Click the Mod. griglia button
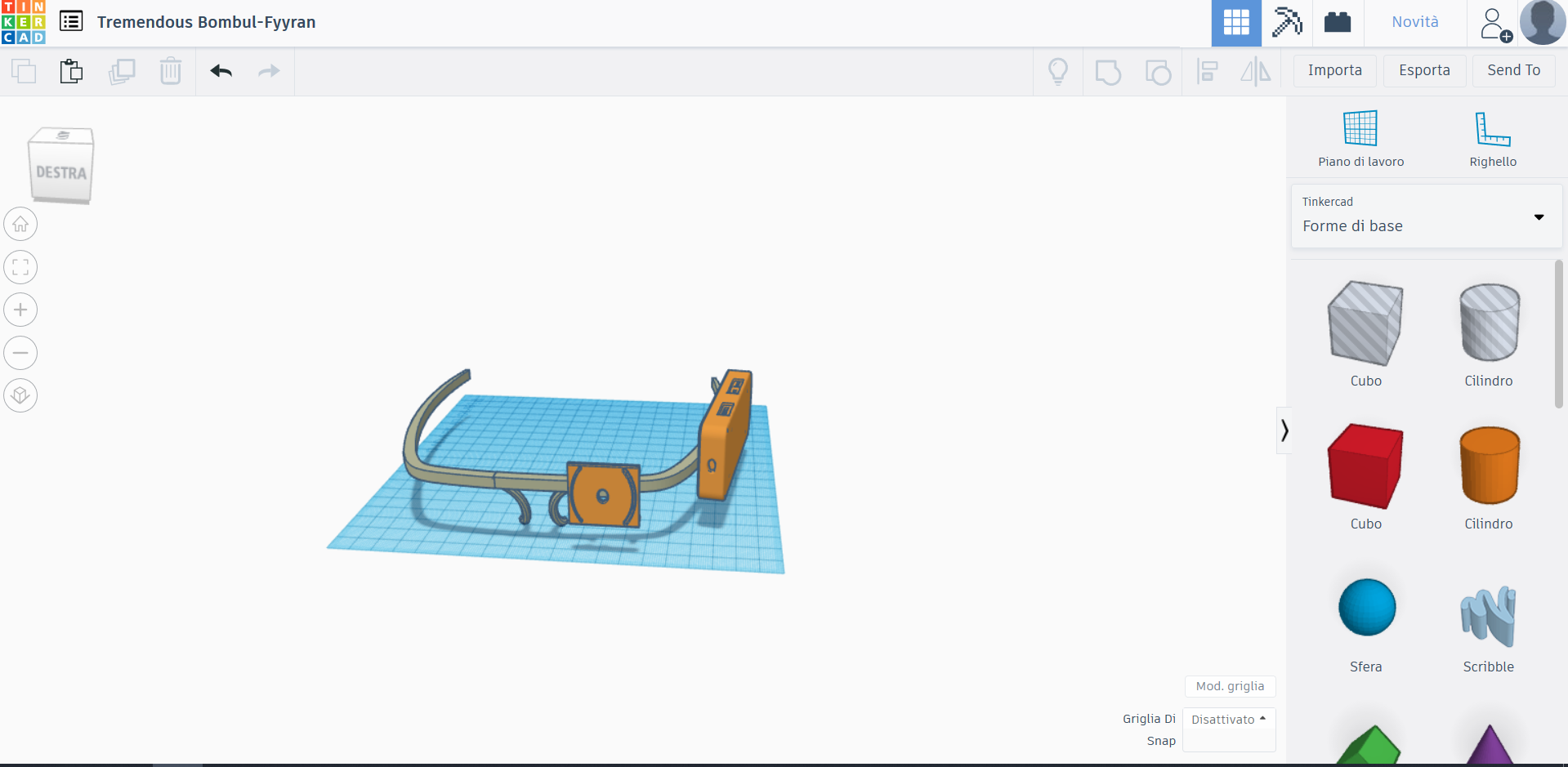This screenshot has width=1568, height=767. click(x=1230, y=686)
